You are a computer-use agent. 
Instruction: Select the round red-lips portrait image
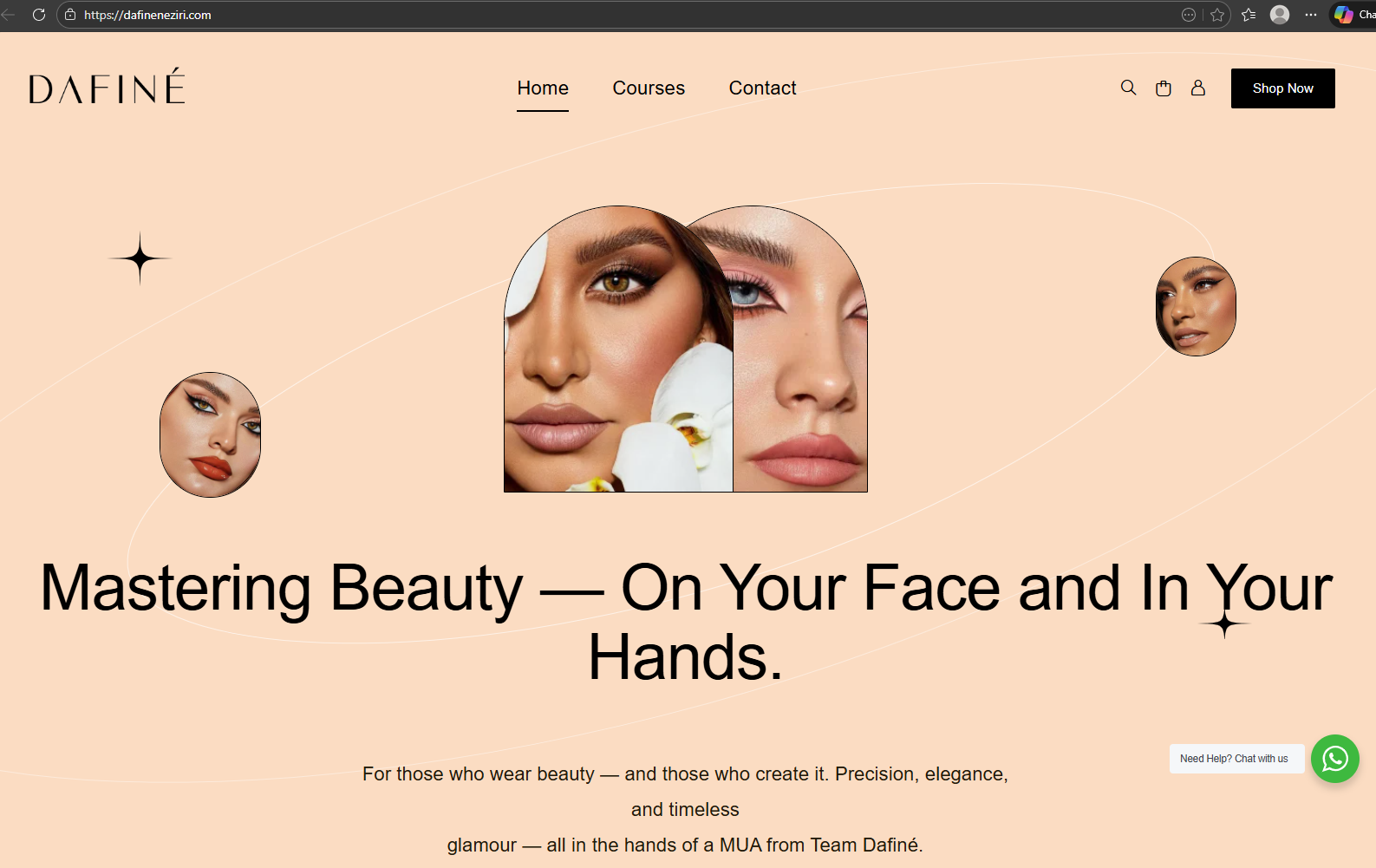tap(211, 434)
